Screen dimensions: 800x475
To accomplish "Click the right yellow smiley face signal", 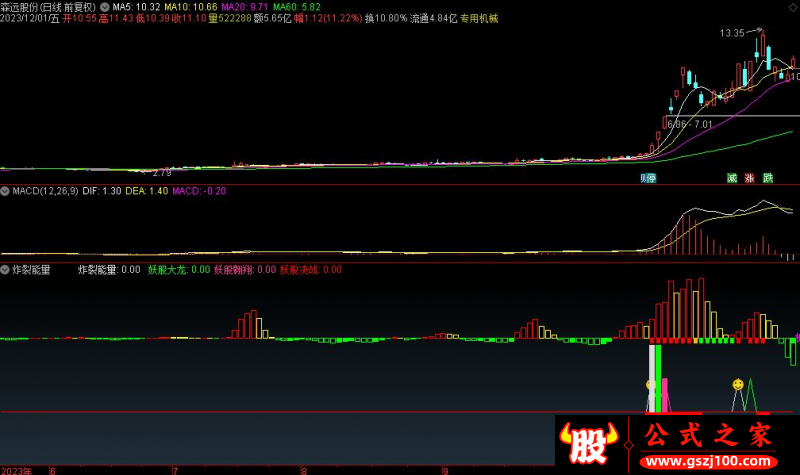I will click(x=738, y=384).
